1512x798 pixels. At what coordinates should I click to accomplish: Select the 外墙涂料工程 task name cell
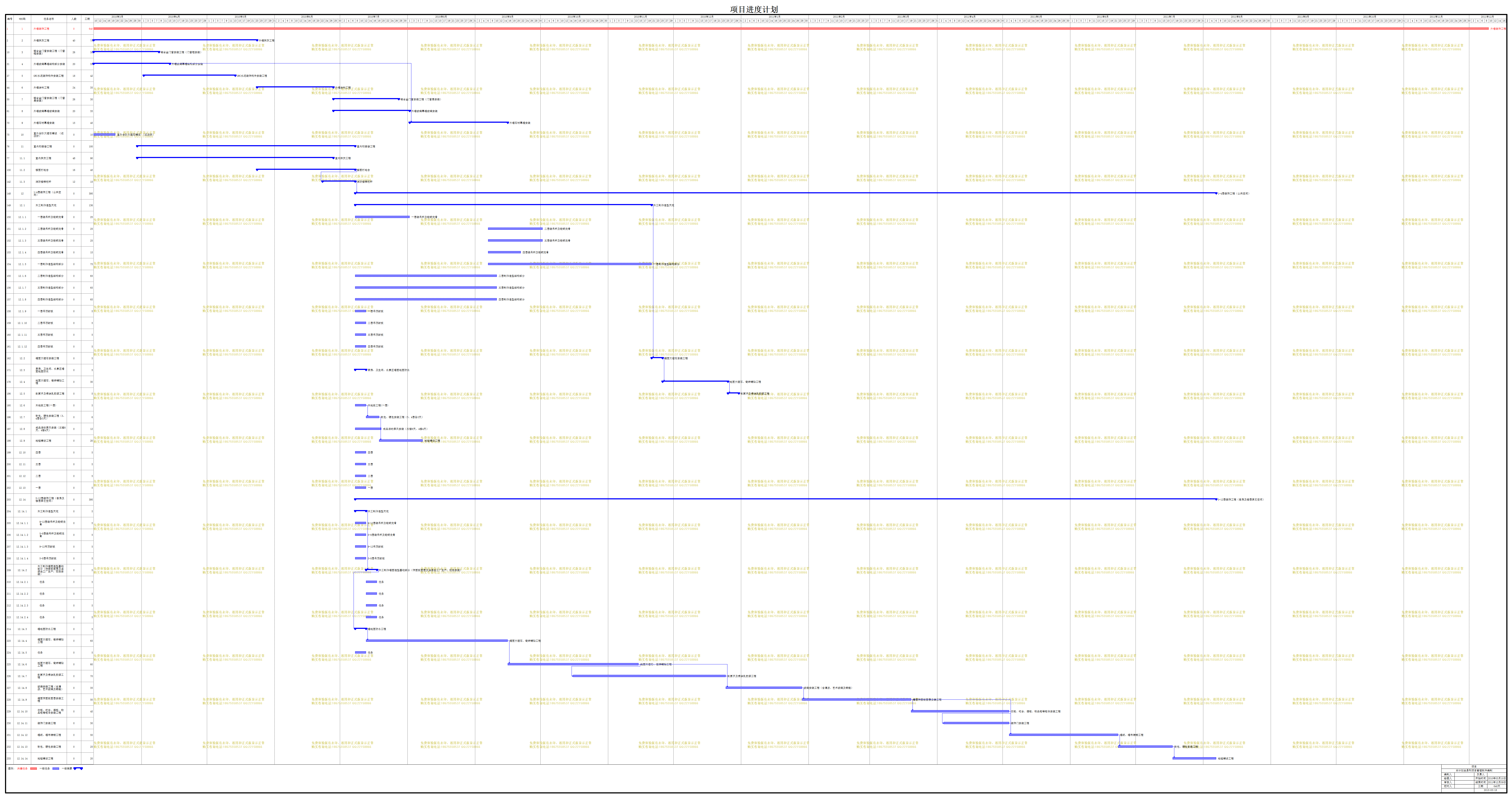(49, 87)
